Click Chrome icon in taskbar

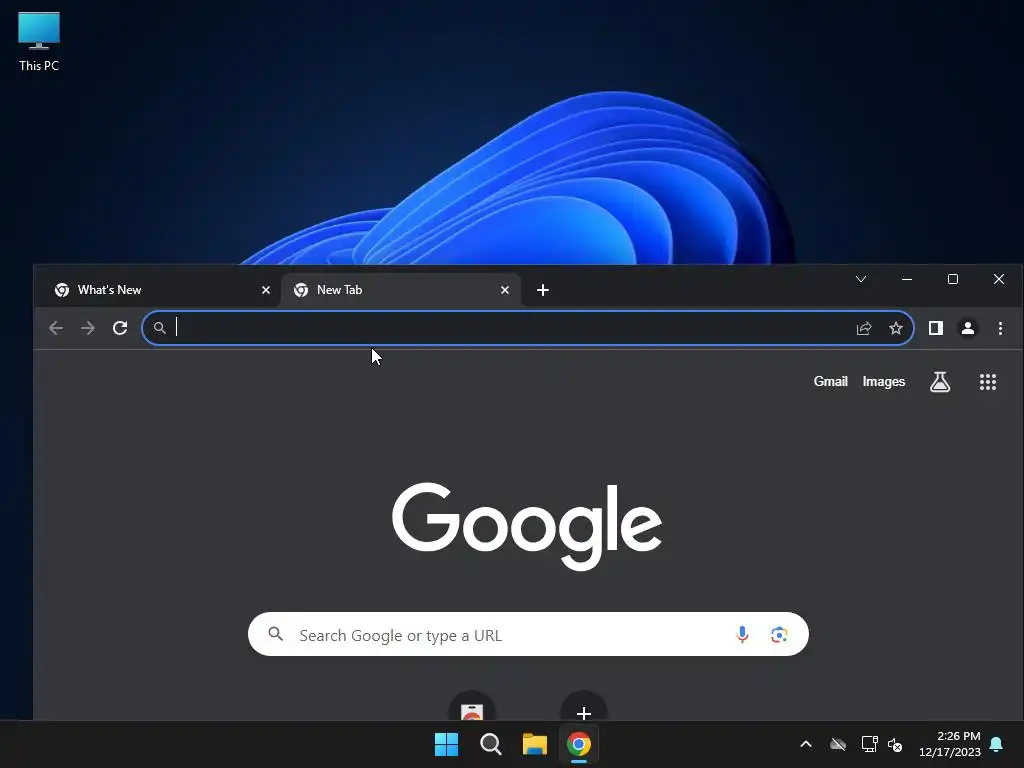point(579,744)
